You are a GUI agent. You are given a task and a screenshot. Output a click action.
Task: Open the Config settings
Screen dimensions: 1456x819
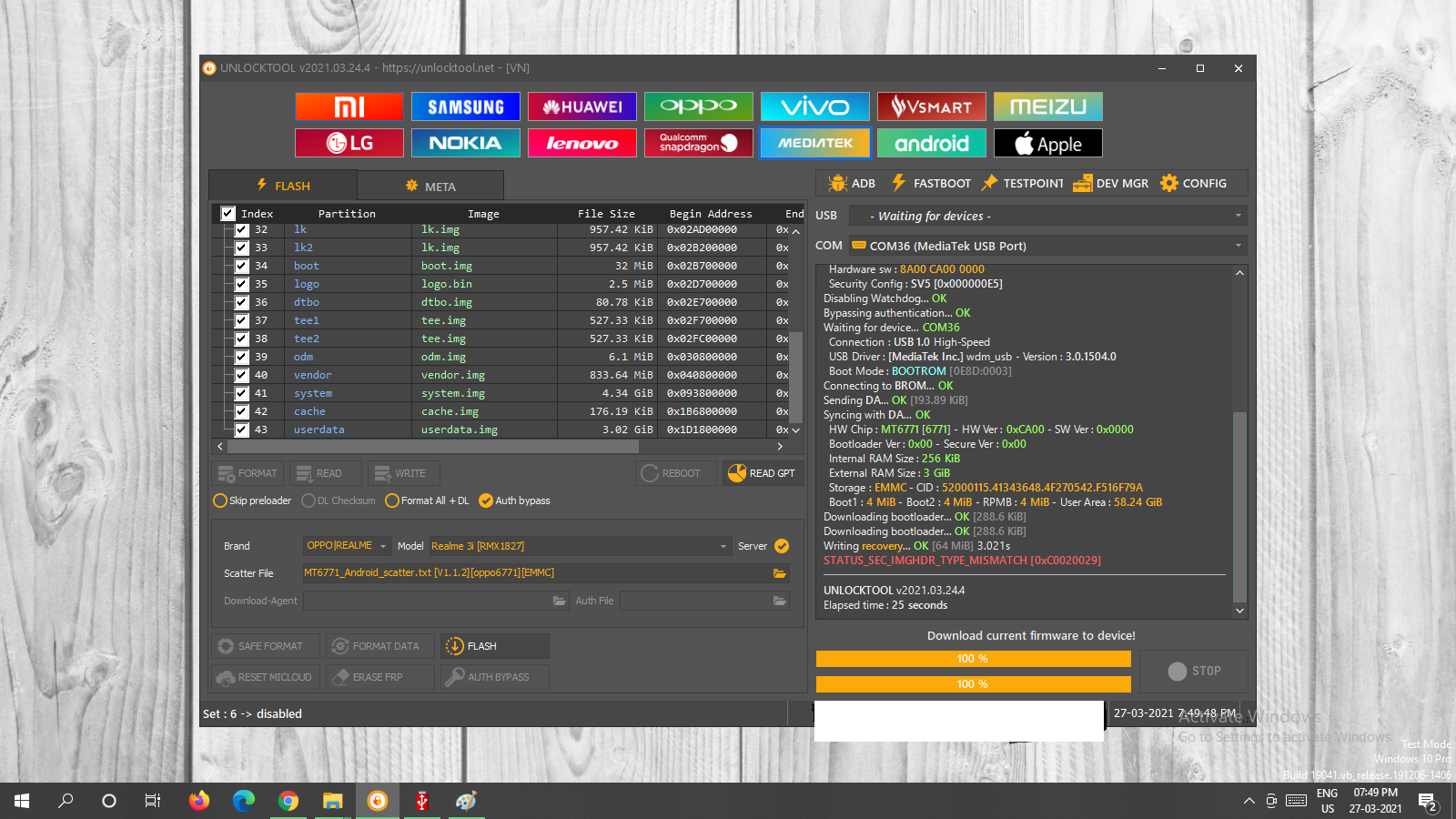[x=1193, y=183]
